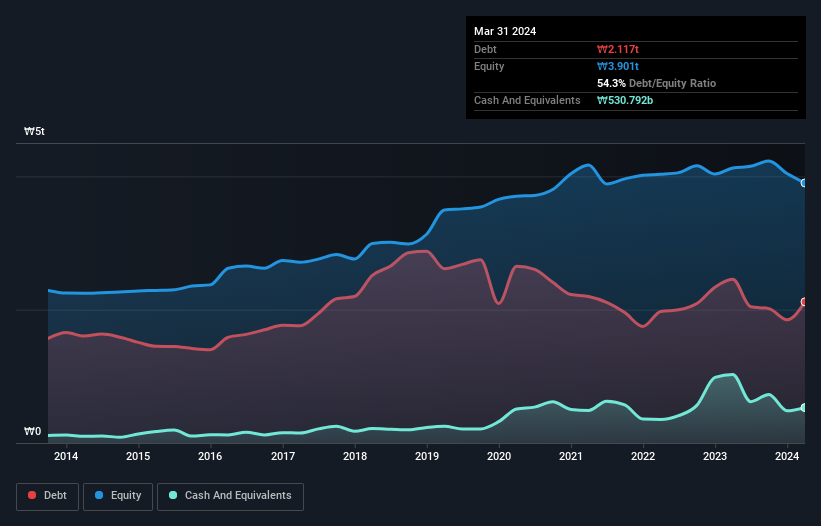Click the Debt row label in tooltip
Viewport: 821px width, 526px height.
(485, 49)
